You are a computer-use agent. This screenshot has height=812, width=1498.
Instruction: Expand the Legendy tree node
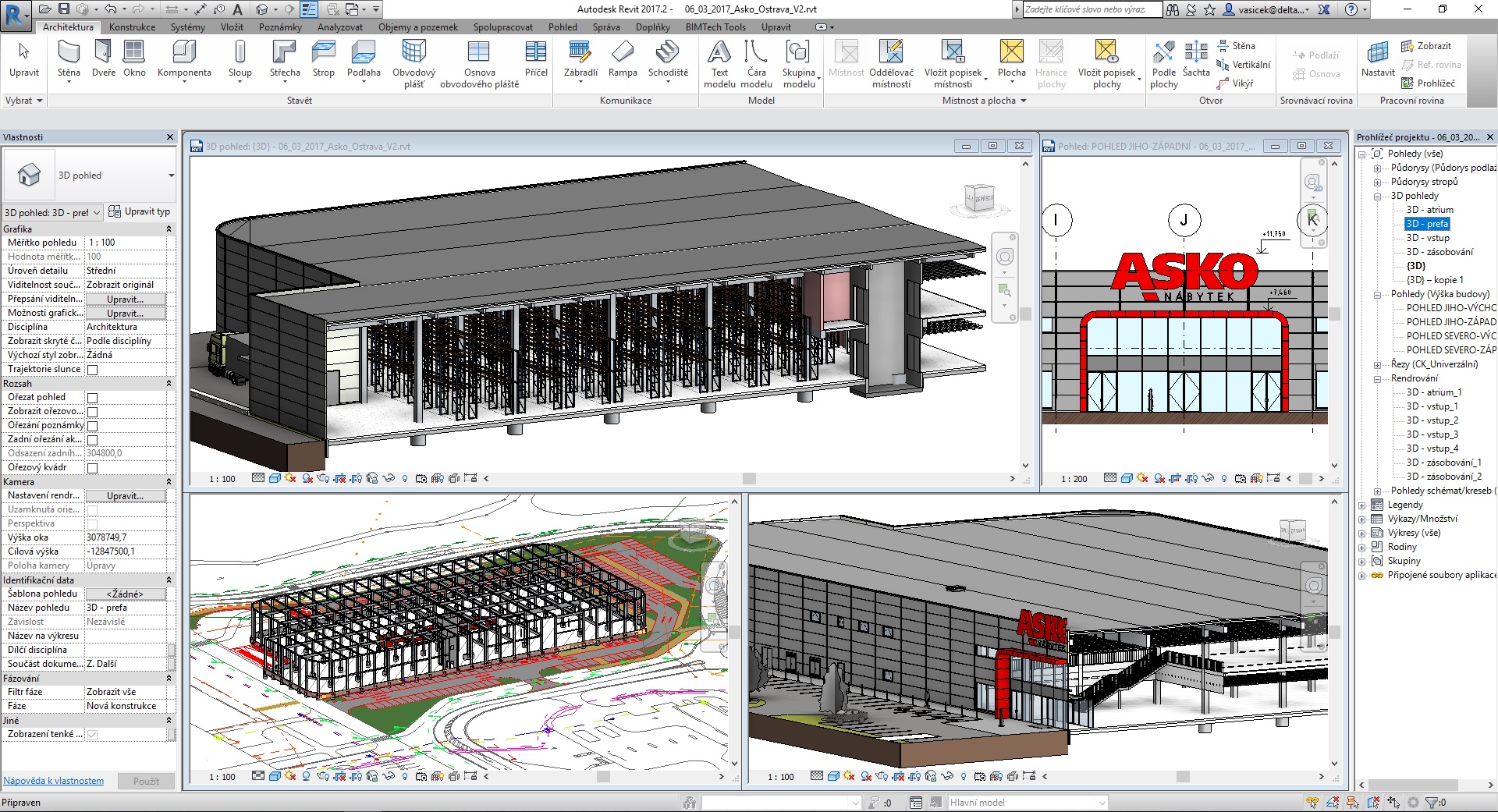[x=1362, y=505]
